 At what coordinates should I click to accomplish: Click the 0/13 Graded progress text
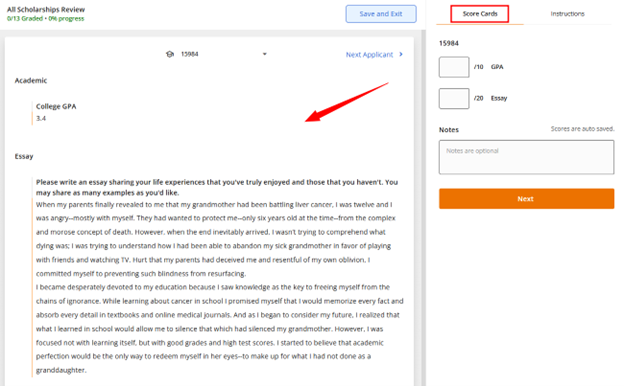[45, 19]
